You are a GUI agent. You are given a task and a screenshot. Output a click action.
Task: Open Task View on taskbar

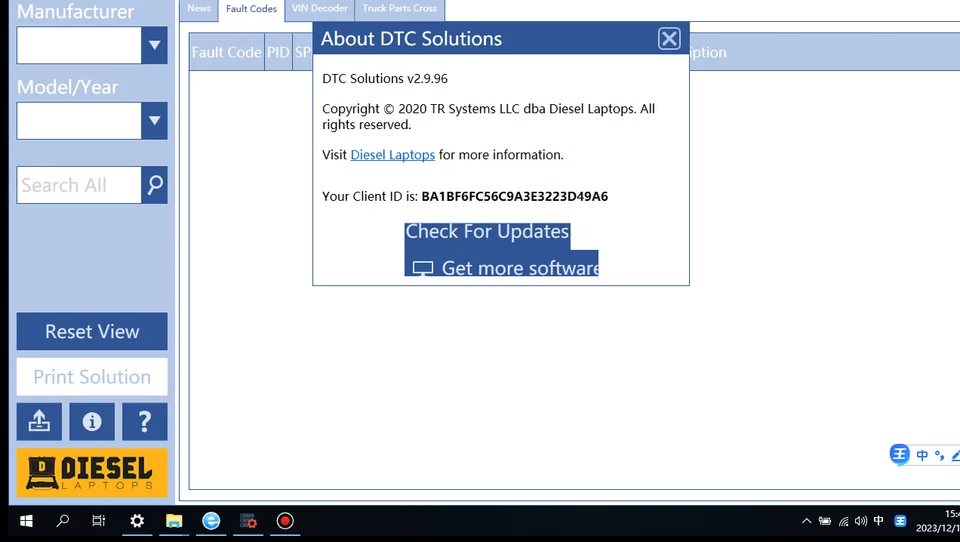click(99, 521)
